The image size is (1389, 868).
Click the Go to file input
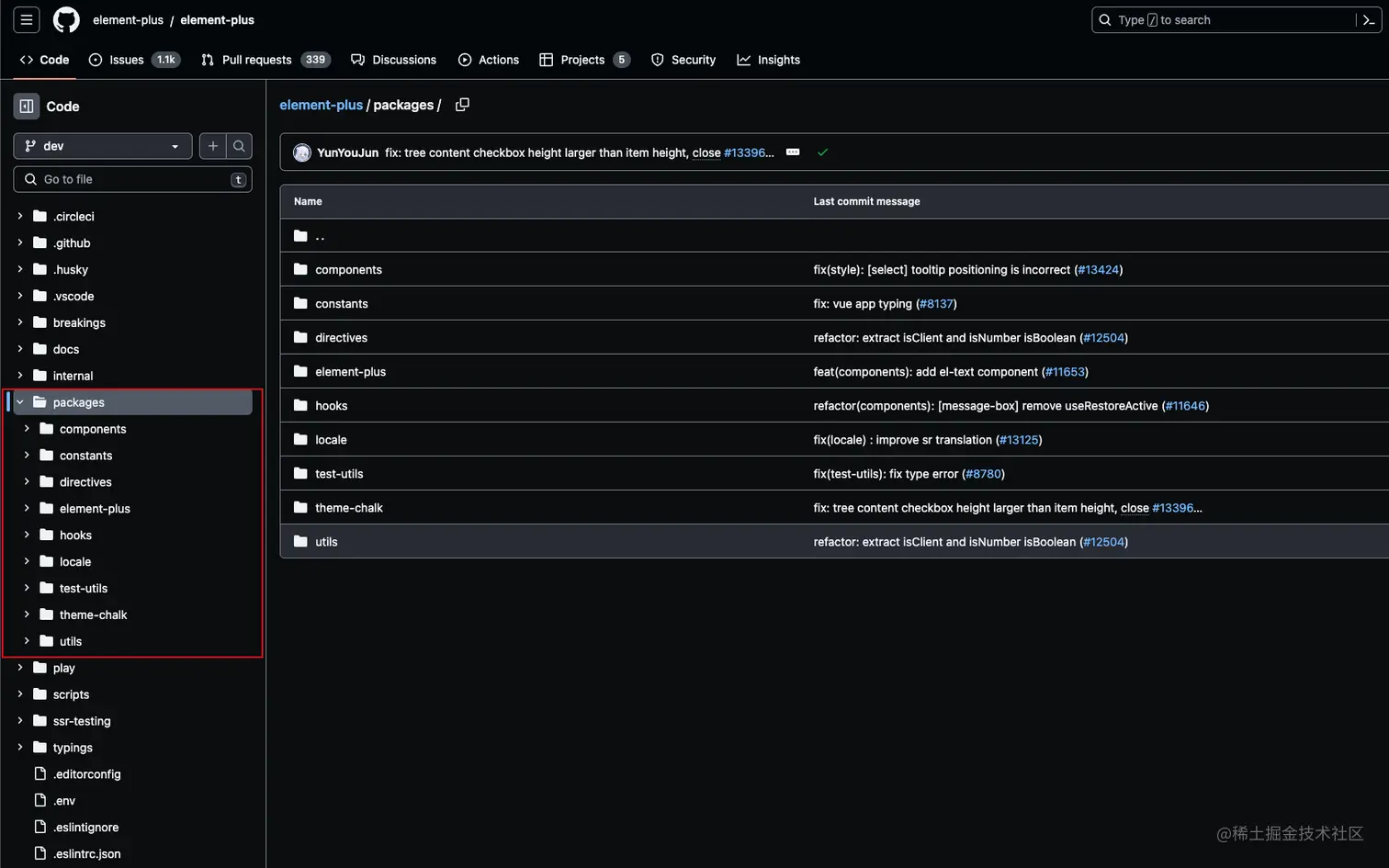132,179
